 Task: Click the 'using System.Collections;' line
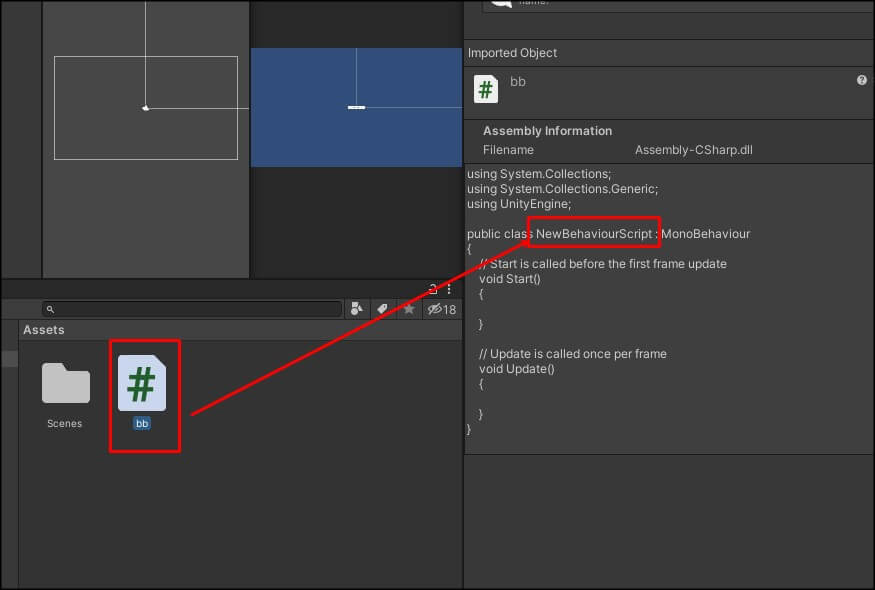539,174
